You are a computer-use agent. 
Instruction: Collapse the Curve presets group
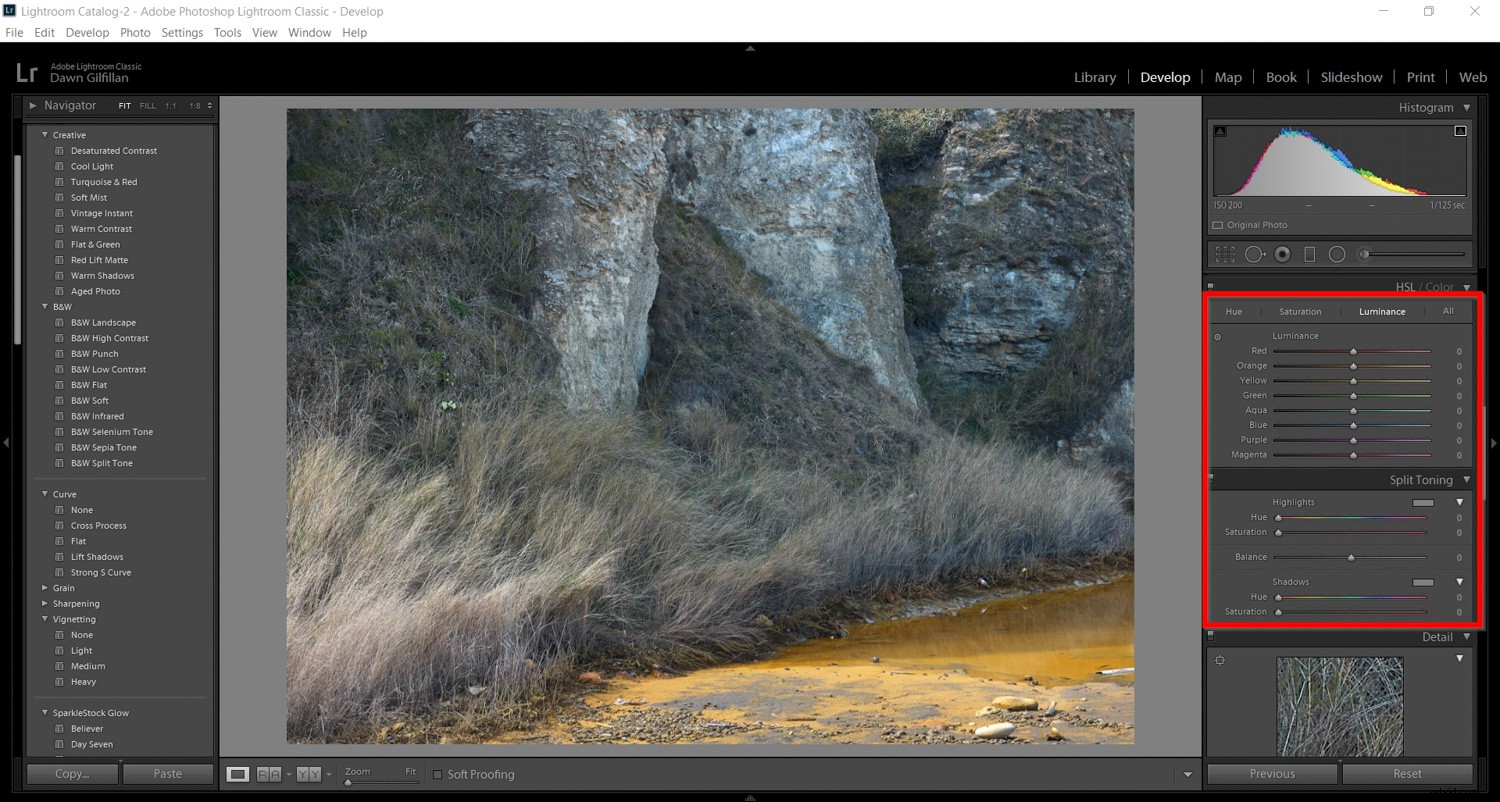[44, 493]
